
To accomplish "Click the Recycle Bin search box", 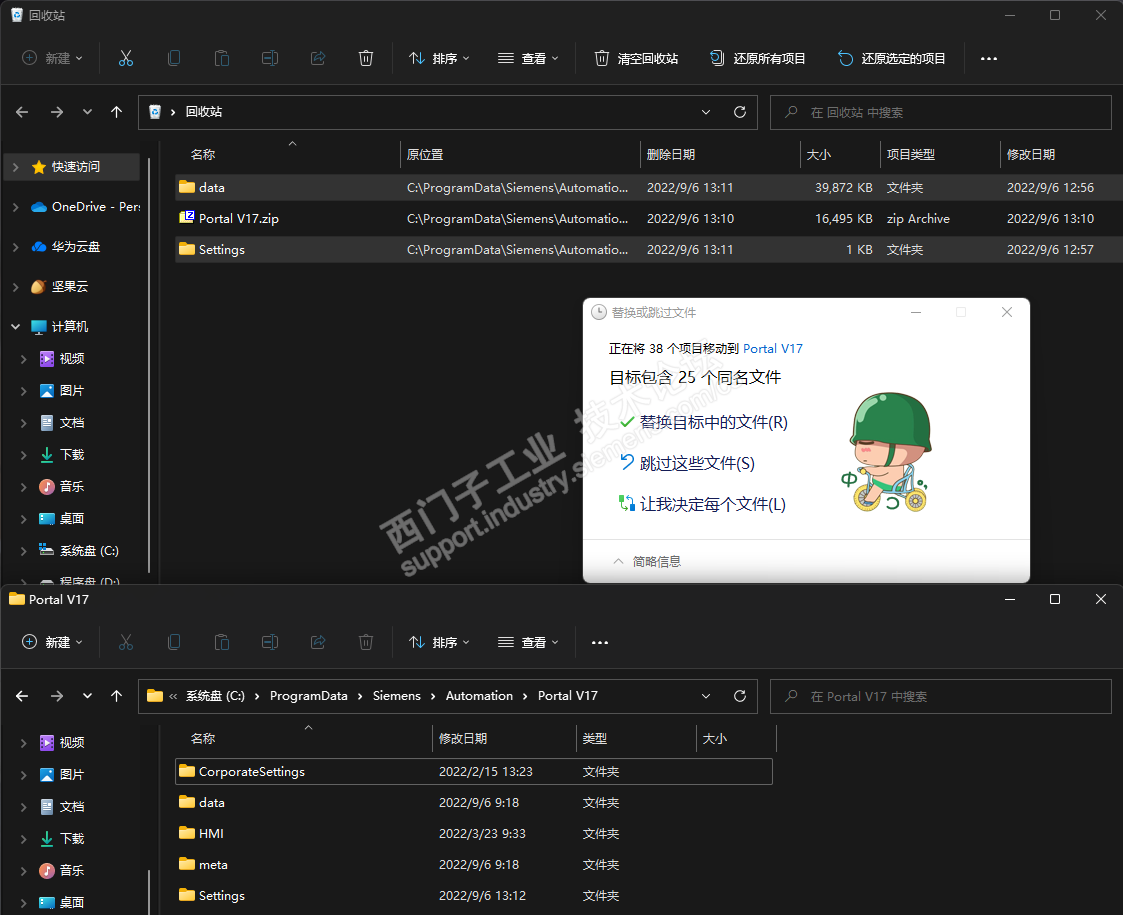I will 940,112.
